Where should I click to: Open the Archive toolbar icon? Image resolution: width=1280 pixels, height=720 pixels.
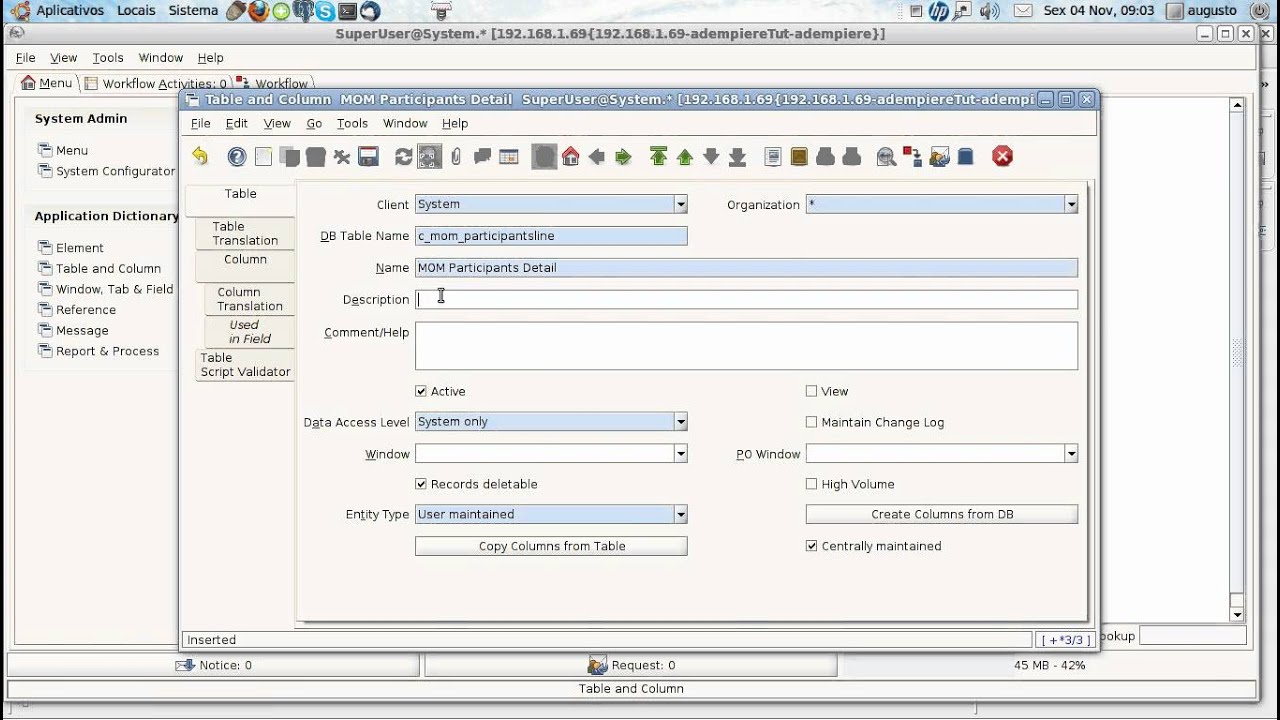point(799,156)
